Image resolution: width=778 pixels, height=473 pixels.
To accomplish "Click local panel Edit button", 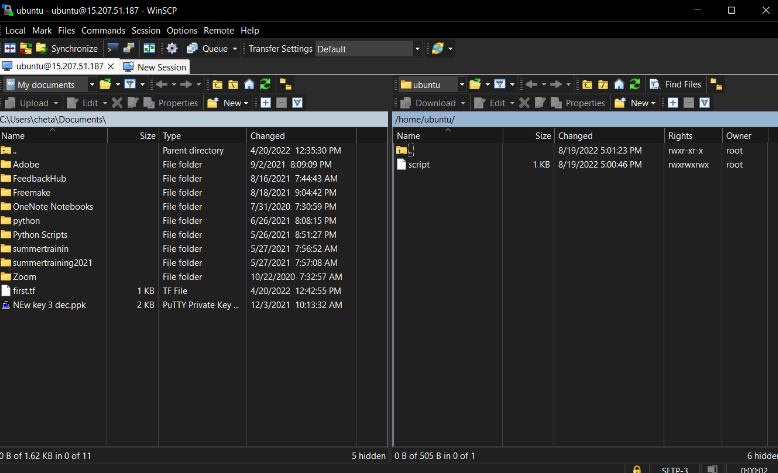I will [83, 103].
